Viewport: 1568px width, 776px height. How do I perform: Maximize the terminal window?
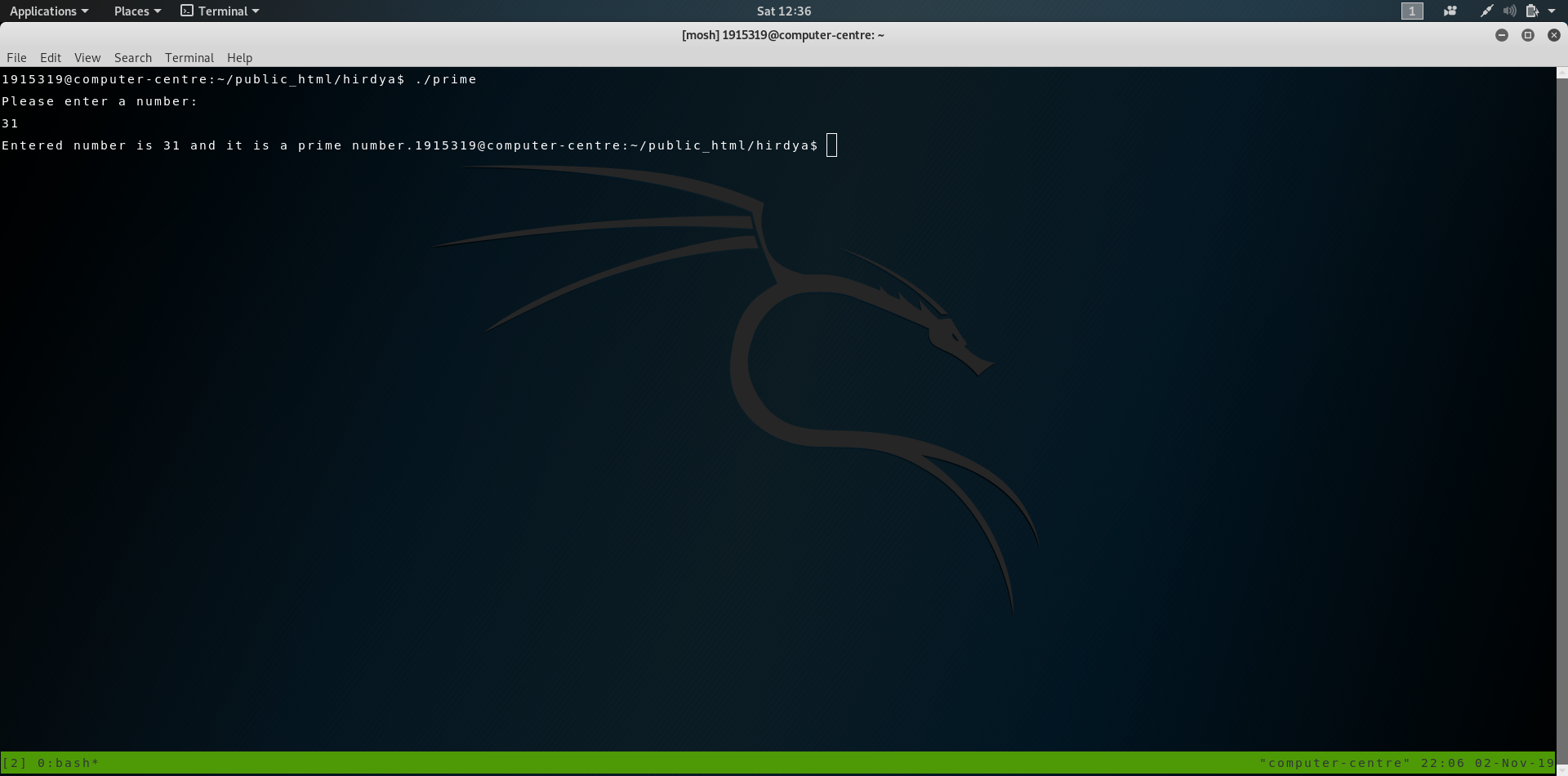(x=1528, y=35)
